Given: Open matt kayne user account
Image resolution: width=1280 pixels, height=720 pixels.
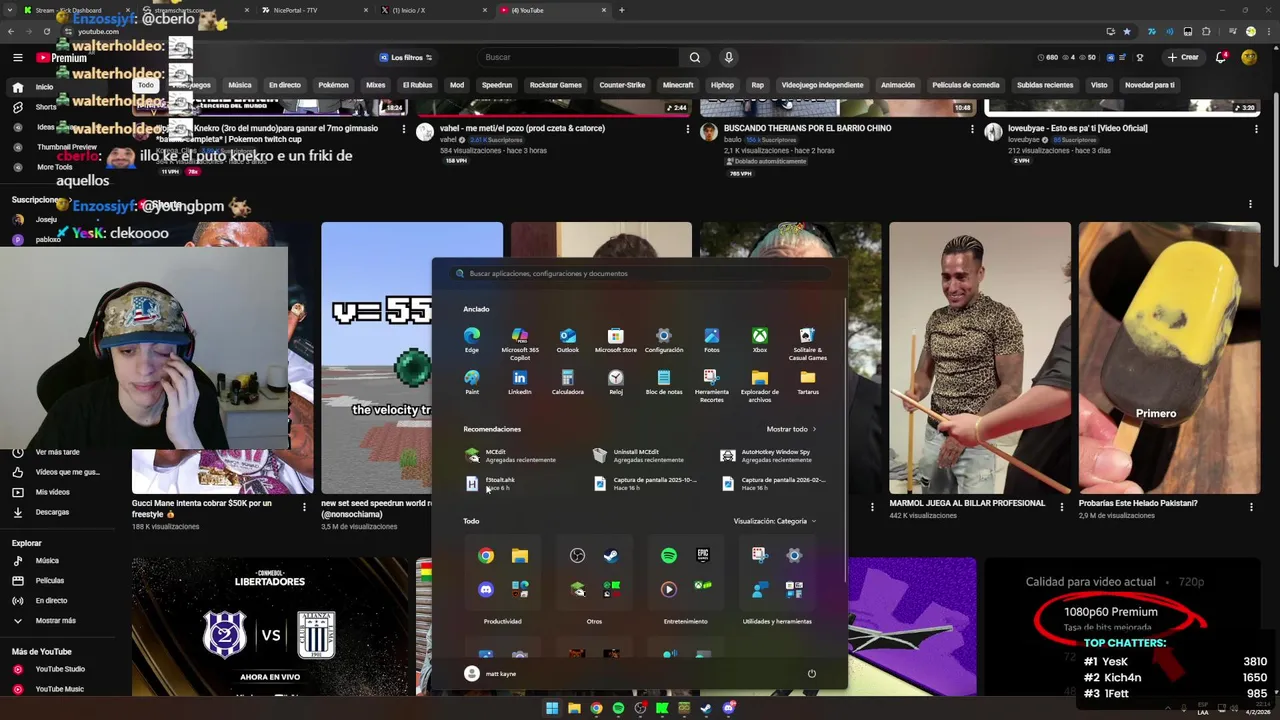Looking at the screenshot, I should click(491, 674).
